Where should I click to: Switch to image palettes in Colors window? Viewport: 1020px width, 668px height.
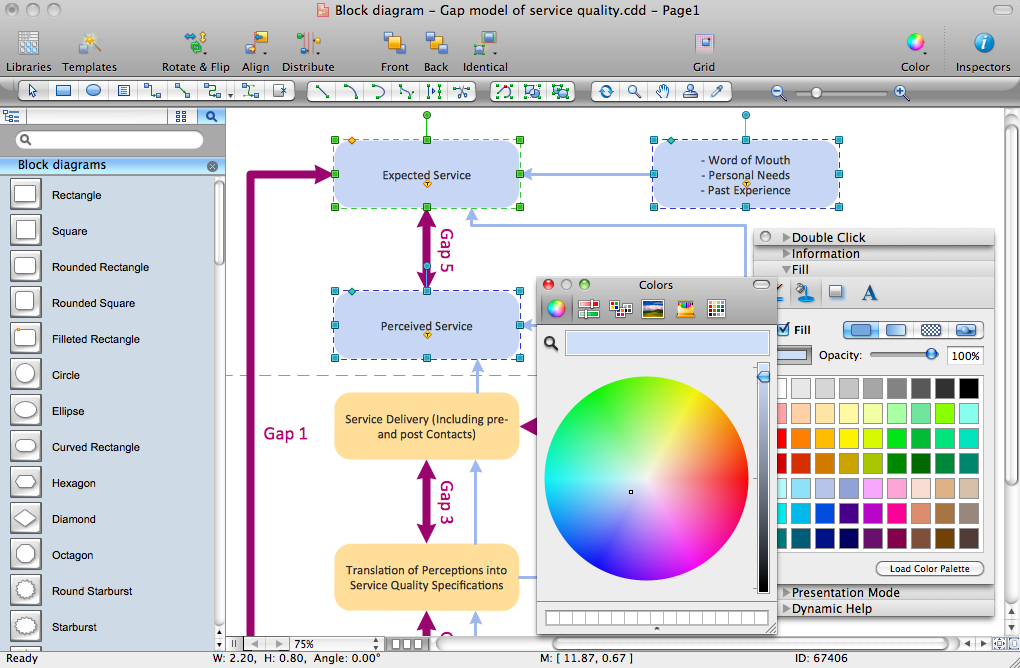(653, 308)
